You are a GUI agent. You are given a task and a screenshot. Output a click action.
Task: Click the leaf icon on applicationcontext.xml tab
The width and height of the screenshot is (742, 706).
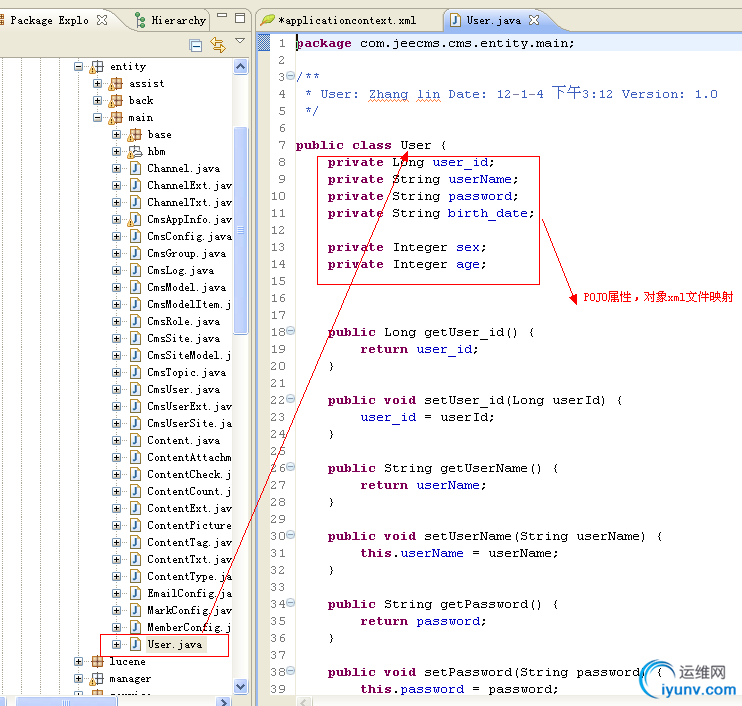268,20
